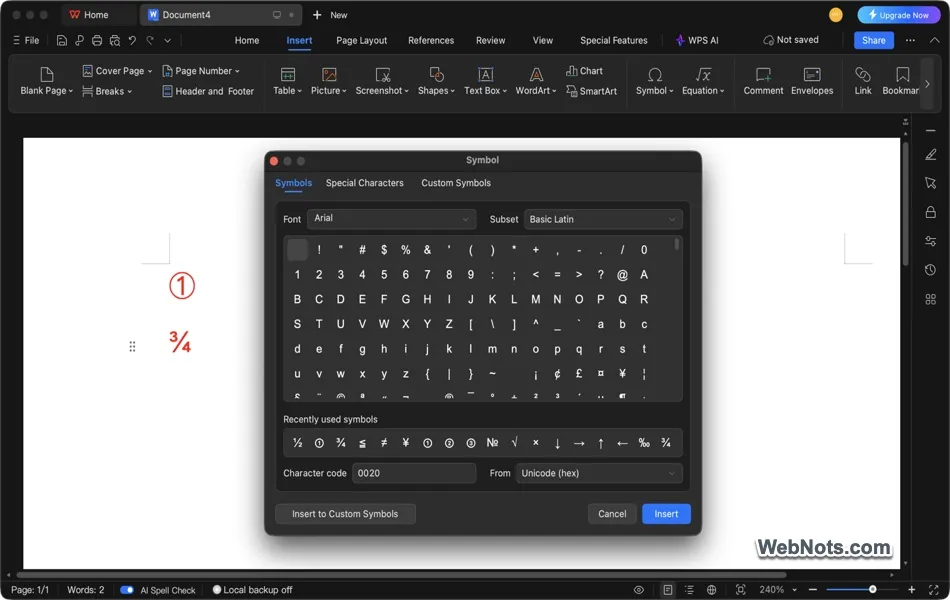Viewport: 950px width, 600px height.
Task: Open the Page Layout ribbon tab
Action: click(361, 40)
